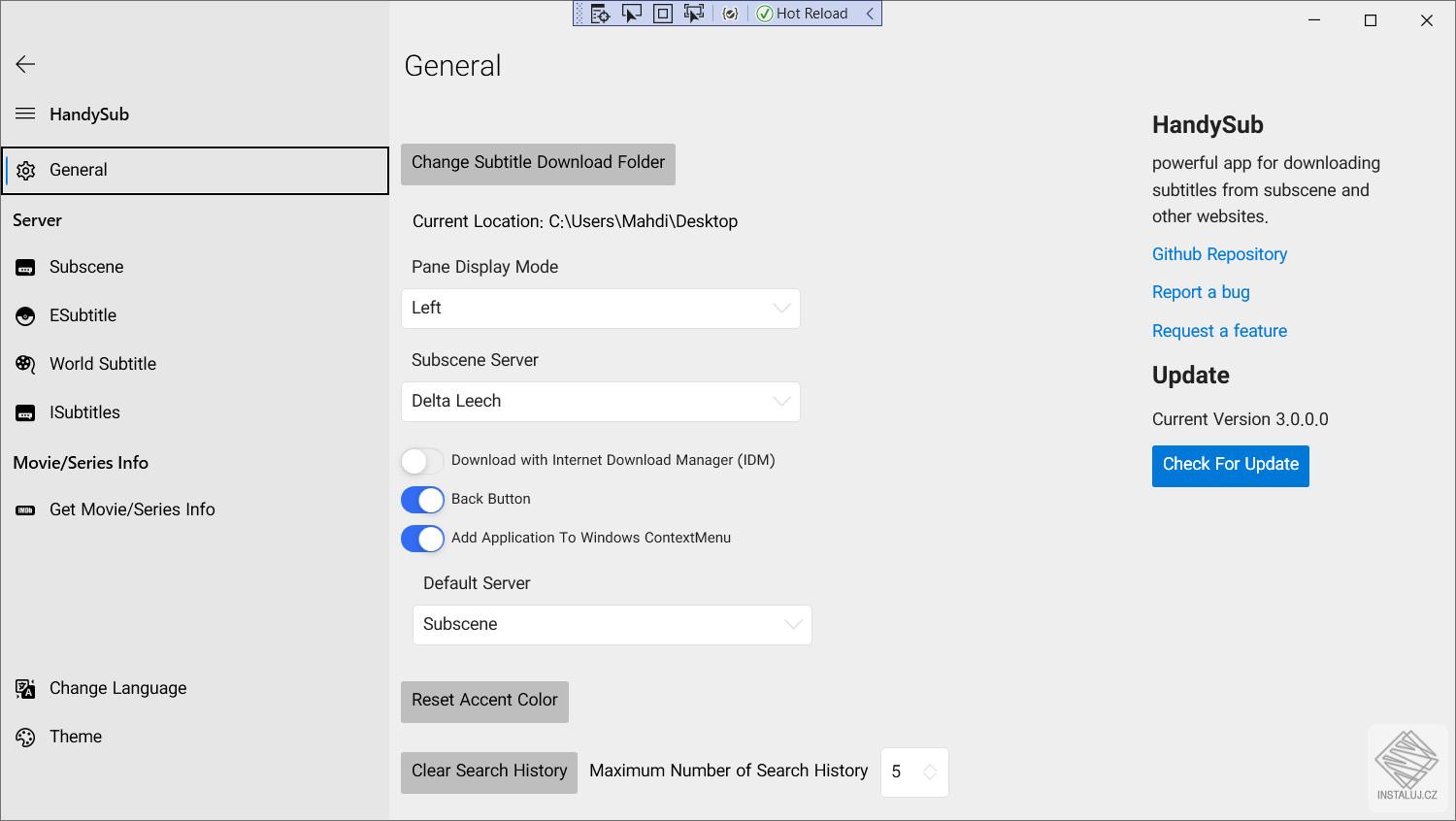Open the Live Visual Tree debug icon
The height and width of the screenshot is (821, 1456).
tap(600, 14)
